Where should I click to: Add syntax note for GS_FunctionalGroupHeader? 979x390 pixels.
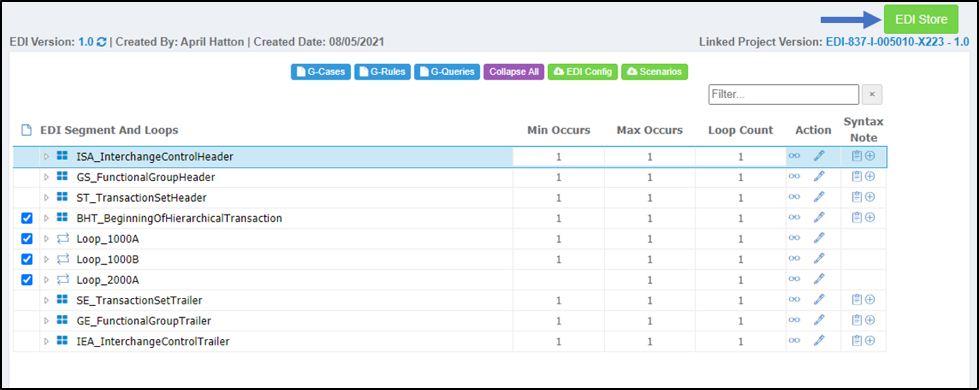point(870,177)
